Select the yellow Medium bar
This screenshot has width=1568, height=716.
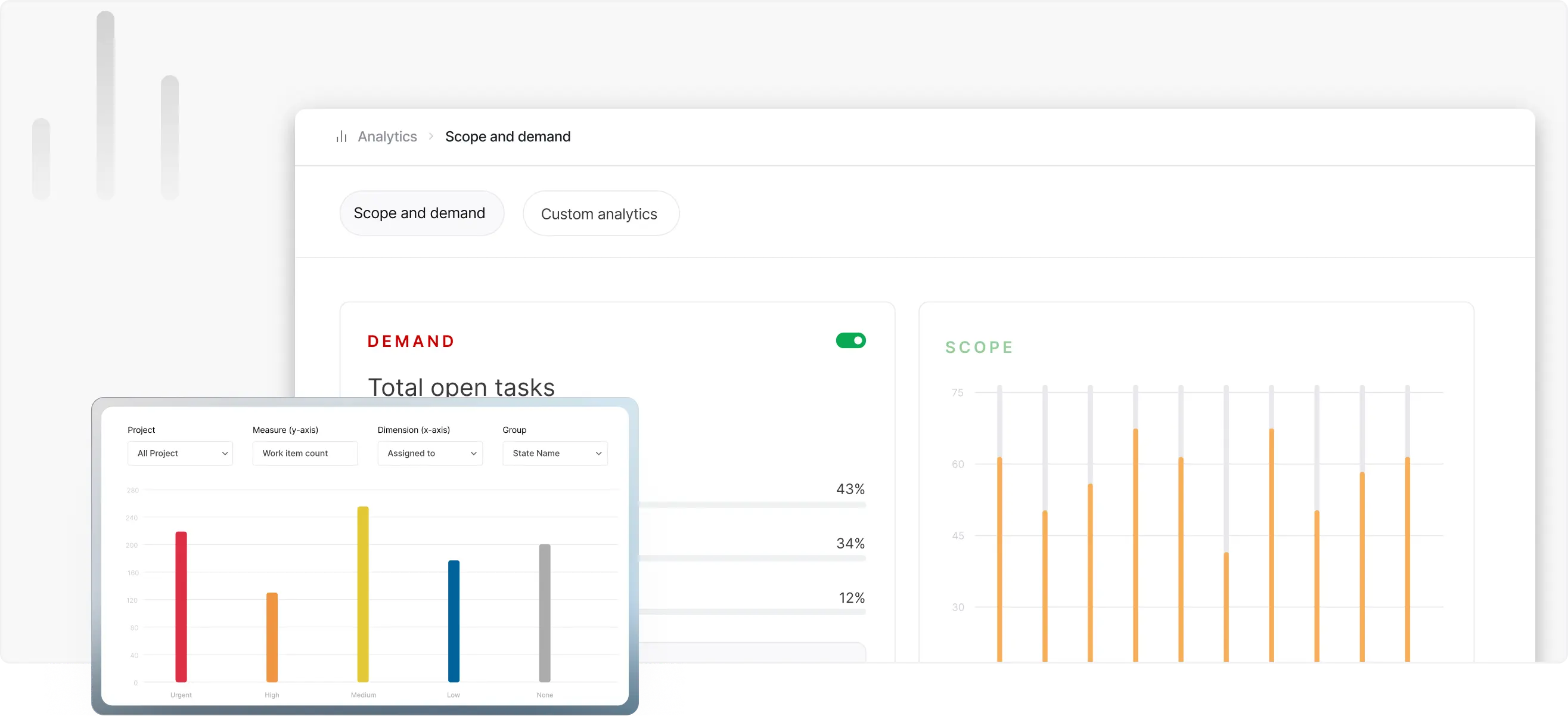pos(363,594)
